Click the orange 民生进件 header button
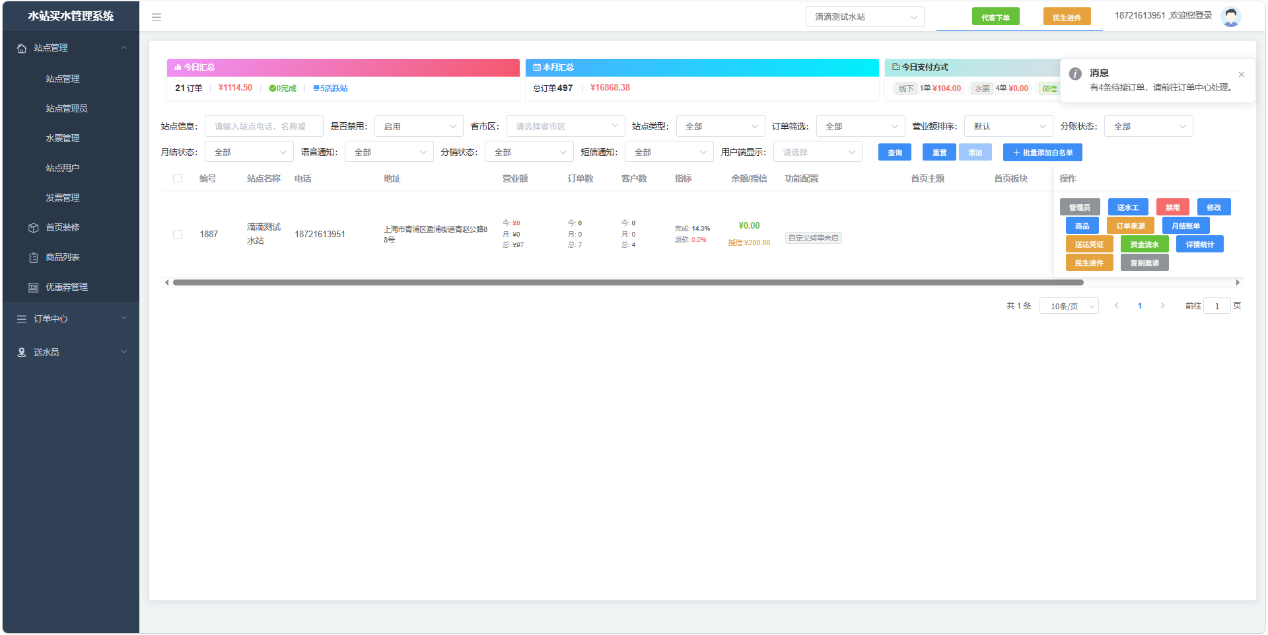The height and width of the screenshot is (635, 1268). (x=1067, y=17)
